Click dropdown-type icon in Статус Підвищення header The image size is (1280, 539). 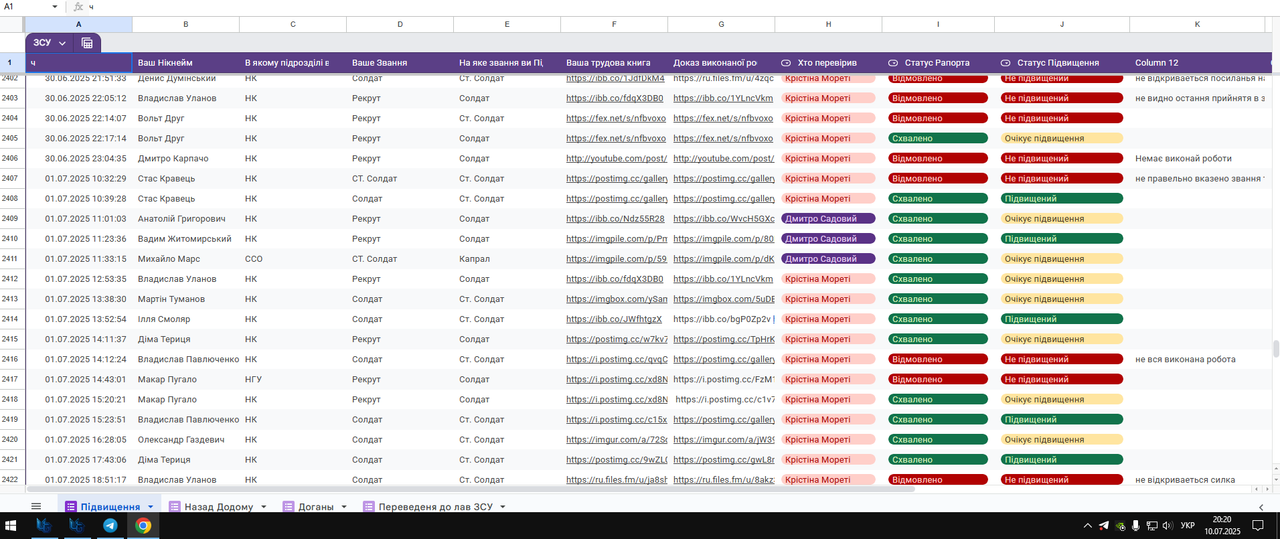pyautogui.click(x=1007, y=63)
